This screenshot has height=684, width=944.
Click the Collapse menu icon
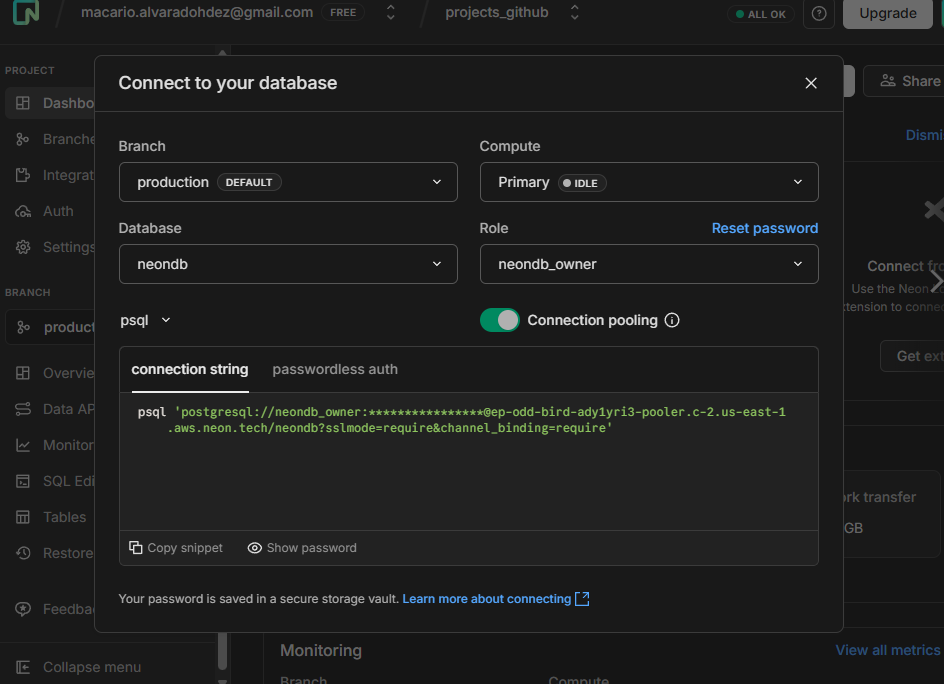click(x=23, y=667)
